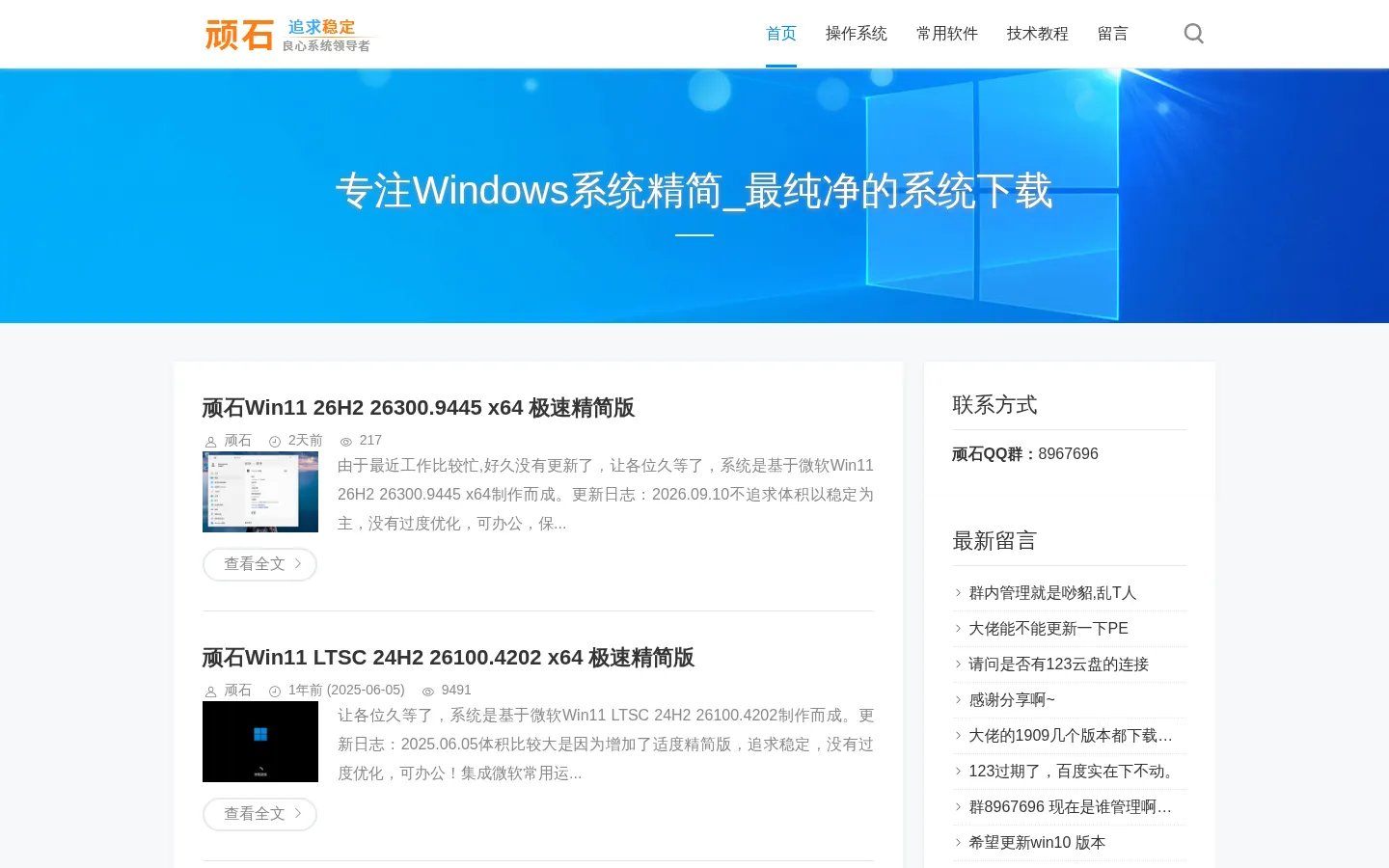Click excerpt text starting 让各位久等了，系统是基于

(606, 745)
